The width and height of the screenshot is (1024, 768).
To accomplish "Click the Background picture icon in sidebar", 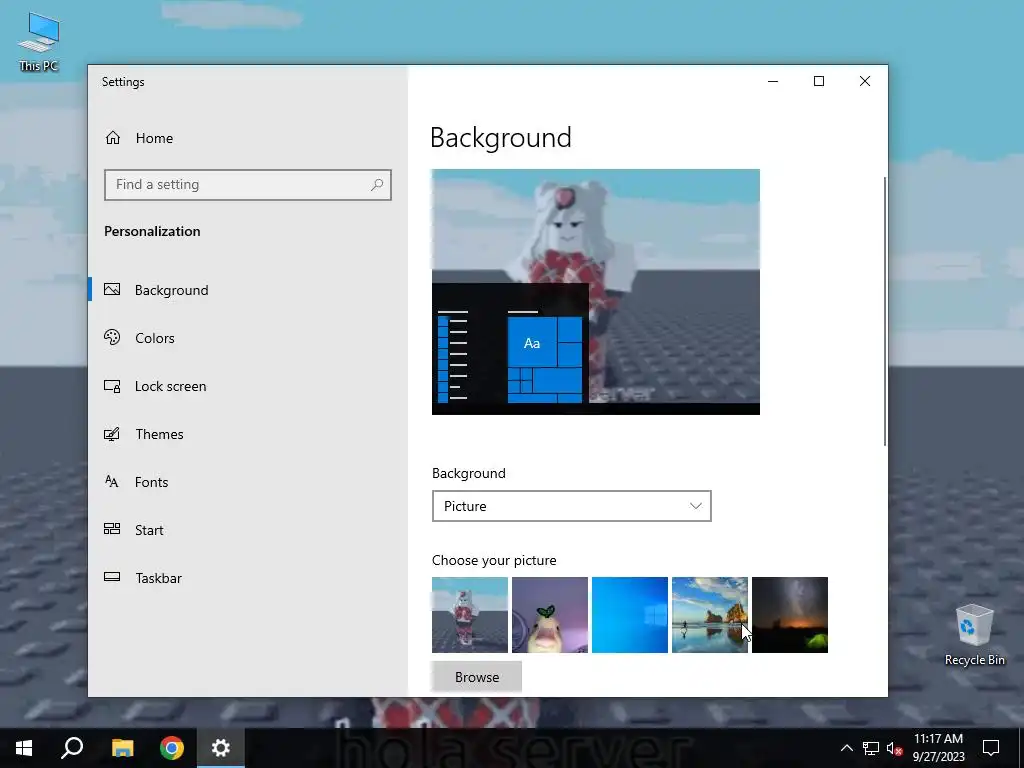I will point(112,289).
